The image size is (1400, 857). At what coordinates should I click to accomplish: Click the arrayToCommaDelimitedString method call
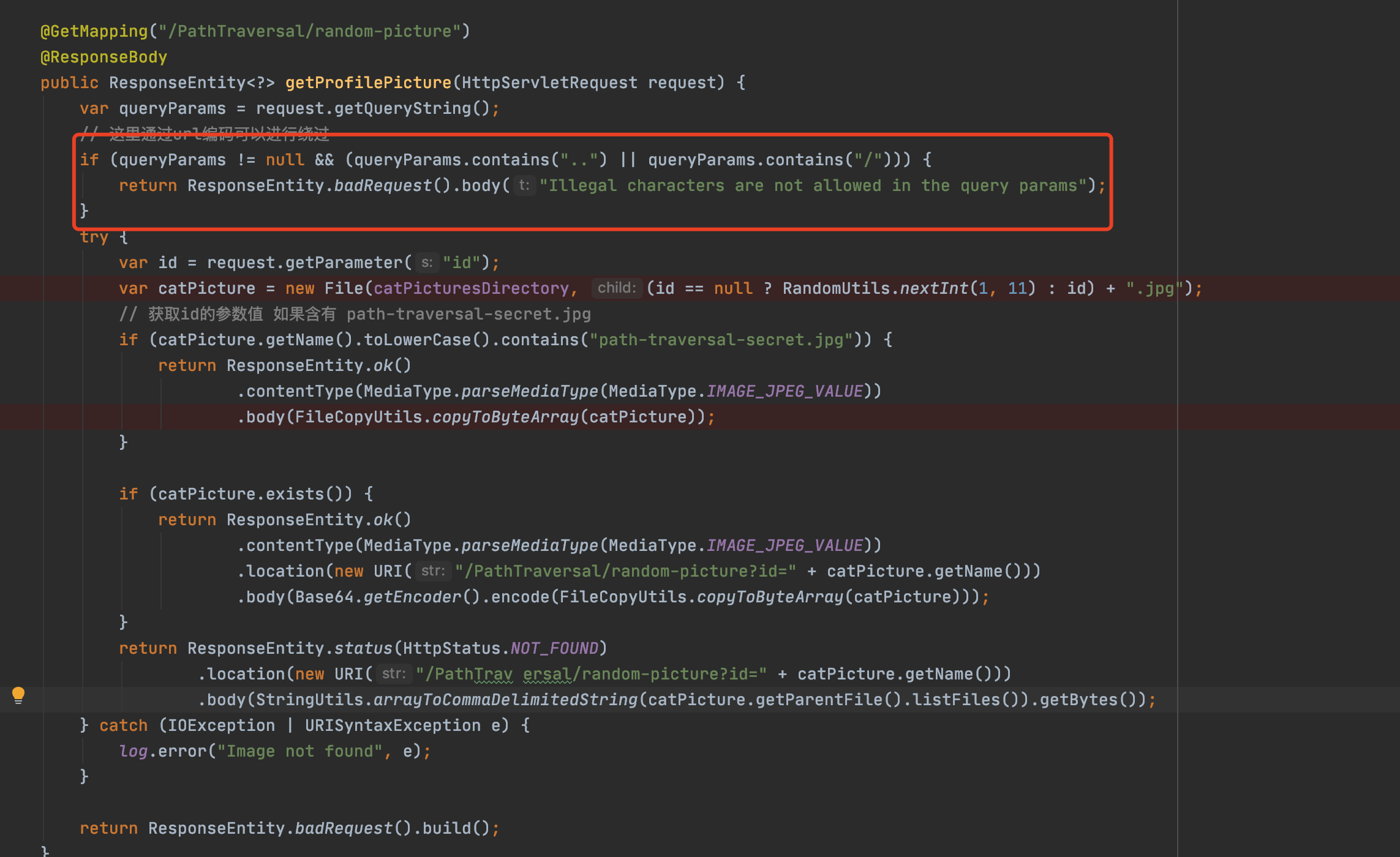(x=505, y=700)
